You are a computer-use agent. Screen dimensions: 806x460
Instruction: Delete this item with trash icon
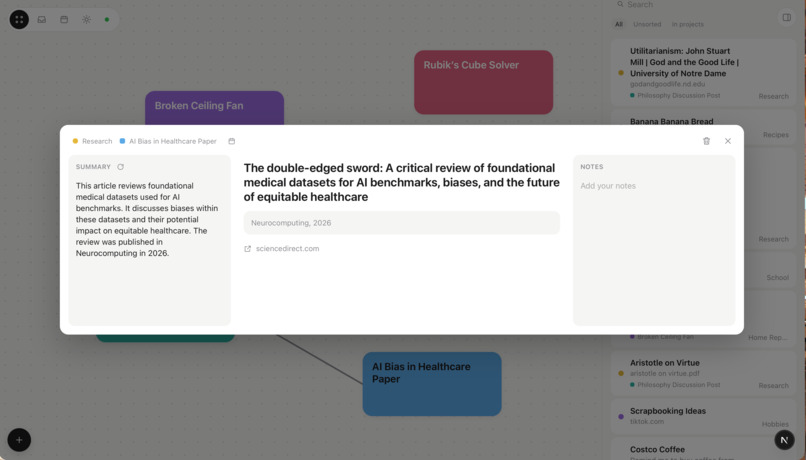(706, 141)
